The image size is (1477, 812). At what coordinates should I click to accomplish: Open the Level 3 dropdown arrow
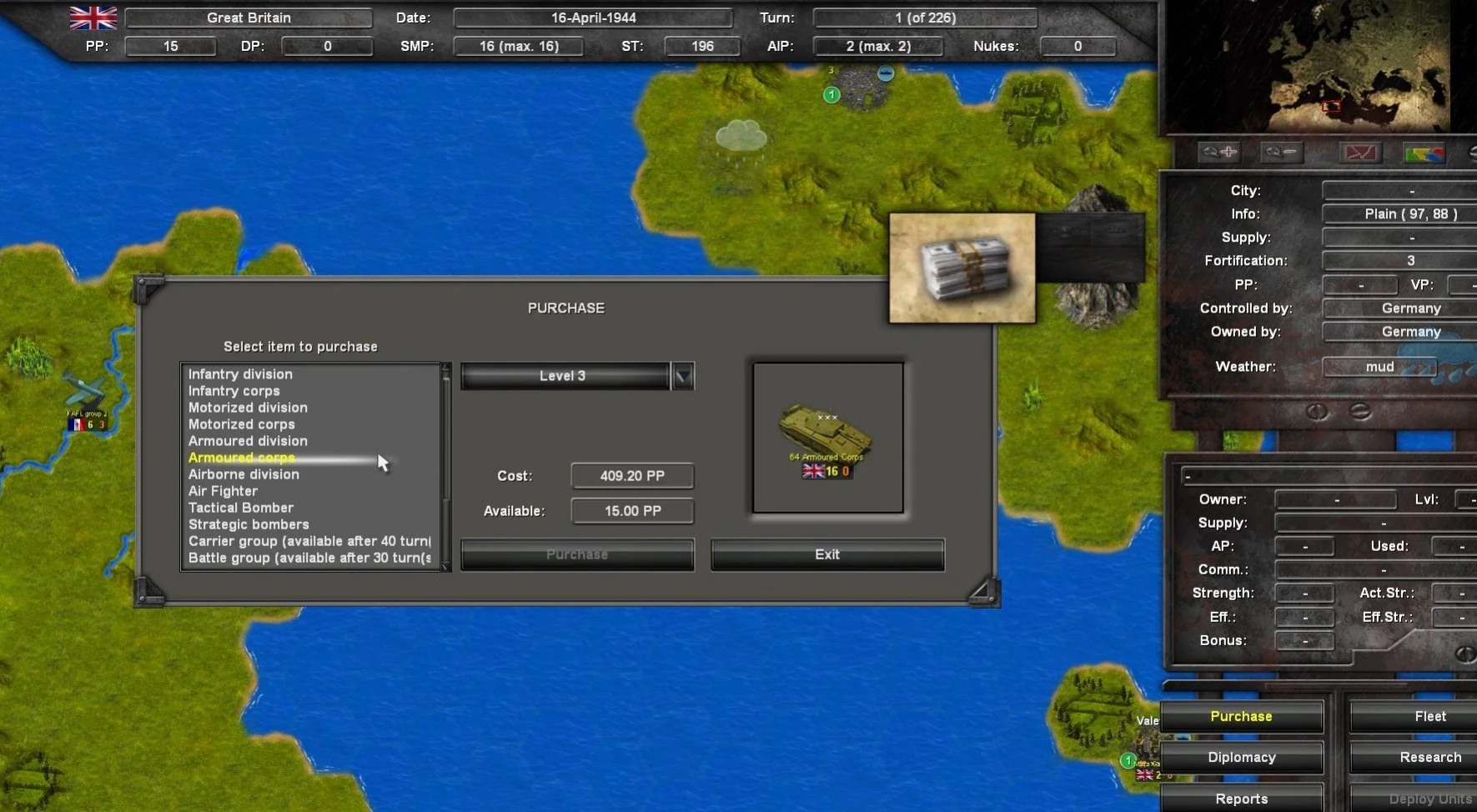683,376
